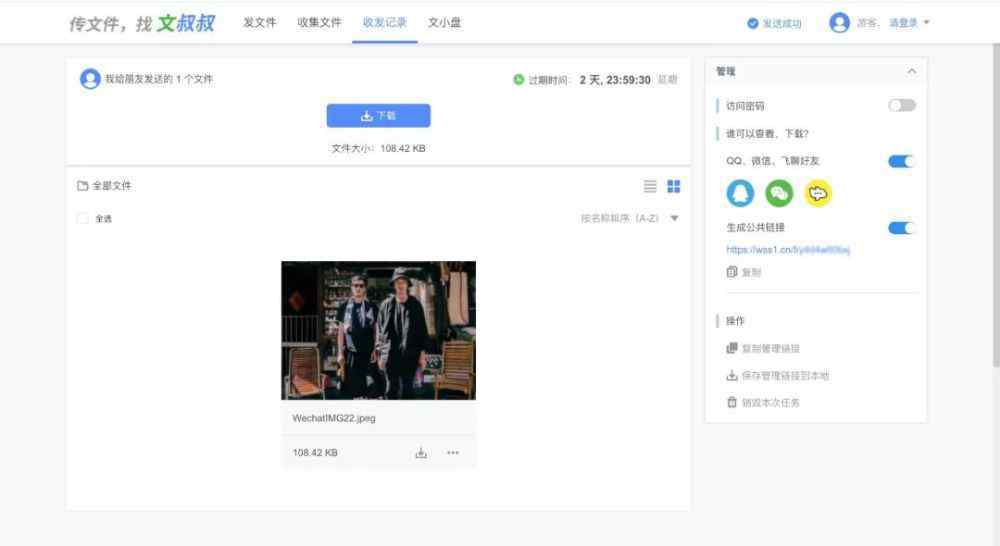Viewport: 1000px width, 546px height.
Task: Download WechatIMG22.jpeg via card download icon
Action: click(x=421, y=453)
